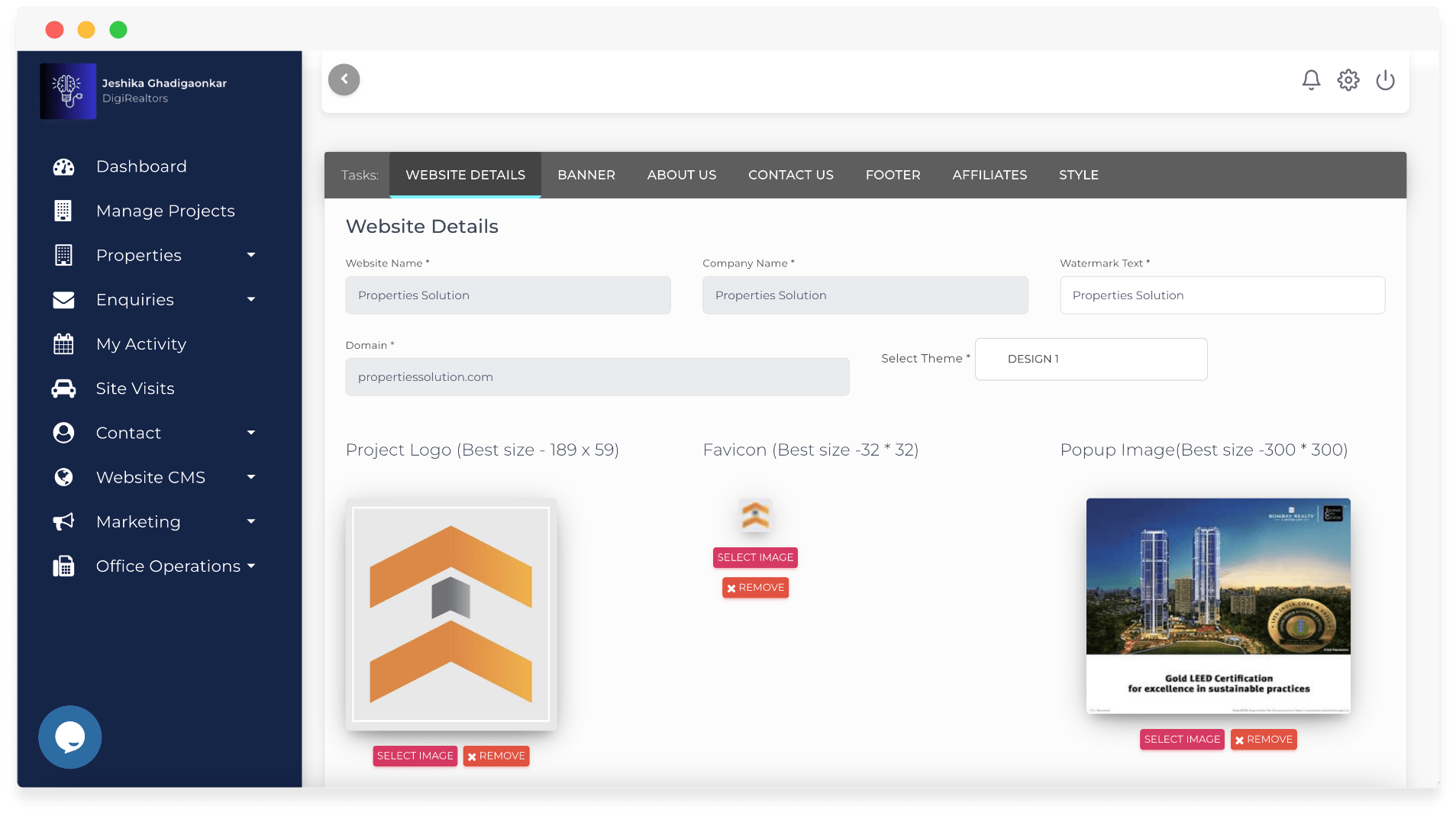
Task: Open the STYLE tab
Action: pos(1078,176)
